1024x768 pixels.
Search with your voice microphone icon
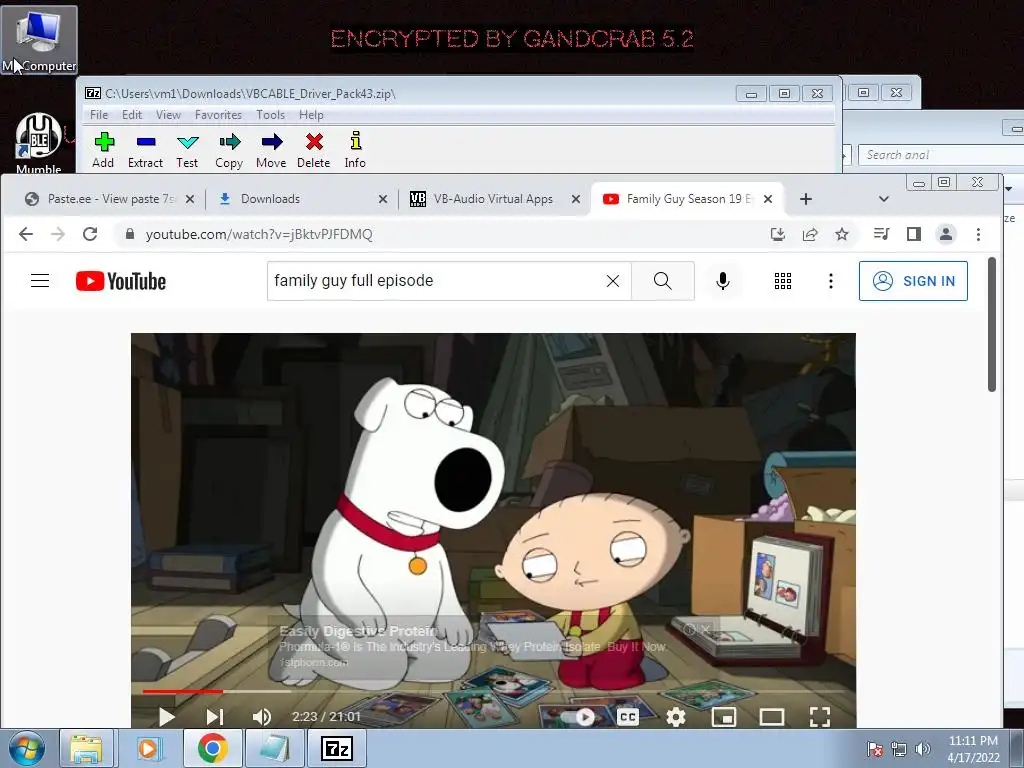[722, 281]
